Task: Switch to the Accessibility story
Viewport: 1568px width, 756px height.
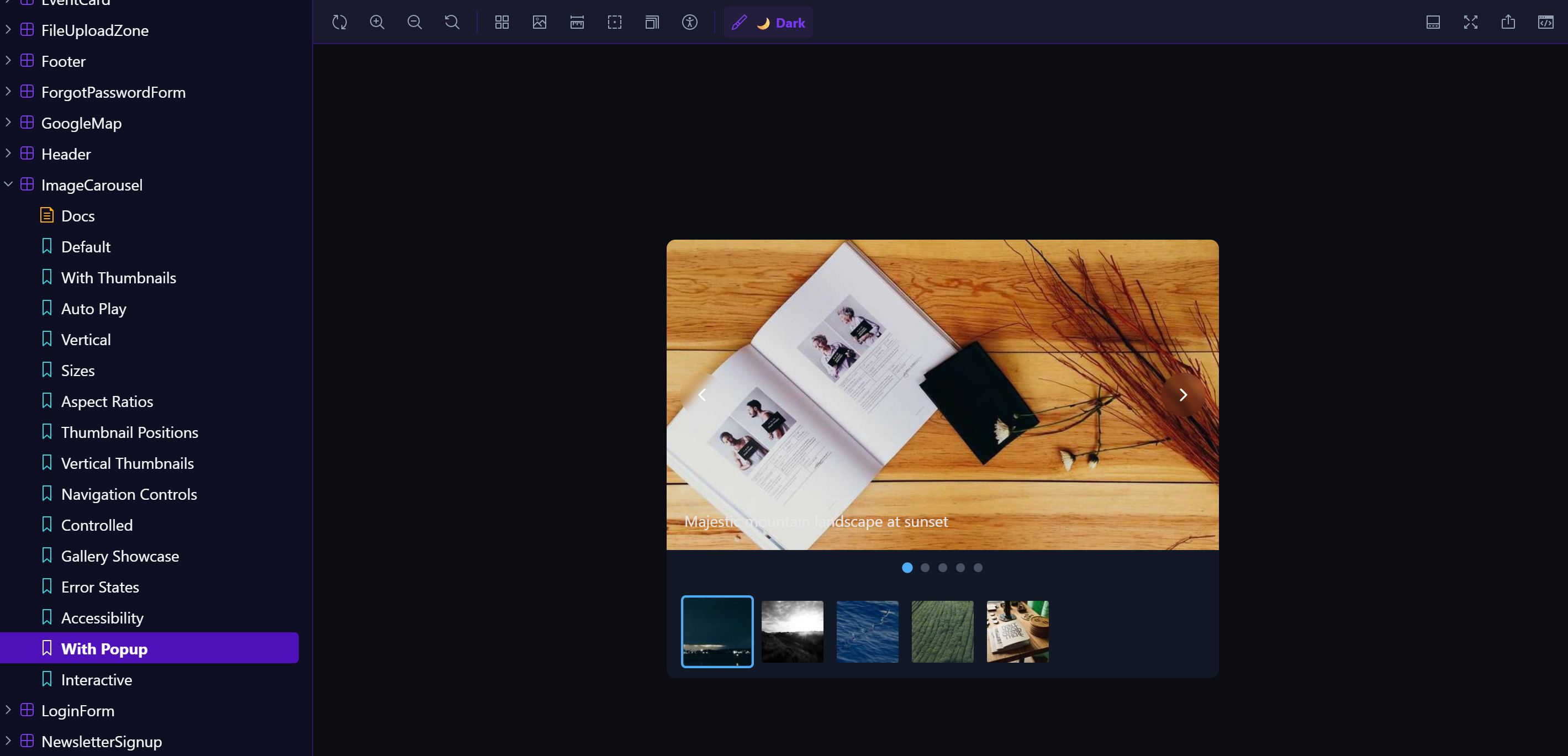Action: (102, 617)
